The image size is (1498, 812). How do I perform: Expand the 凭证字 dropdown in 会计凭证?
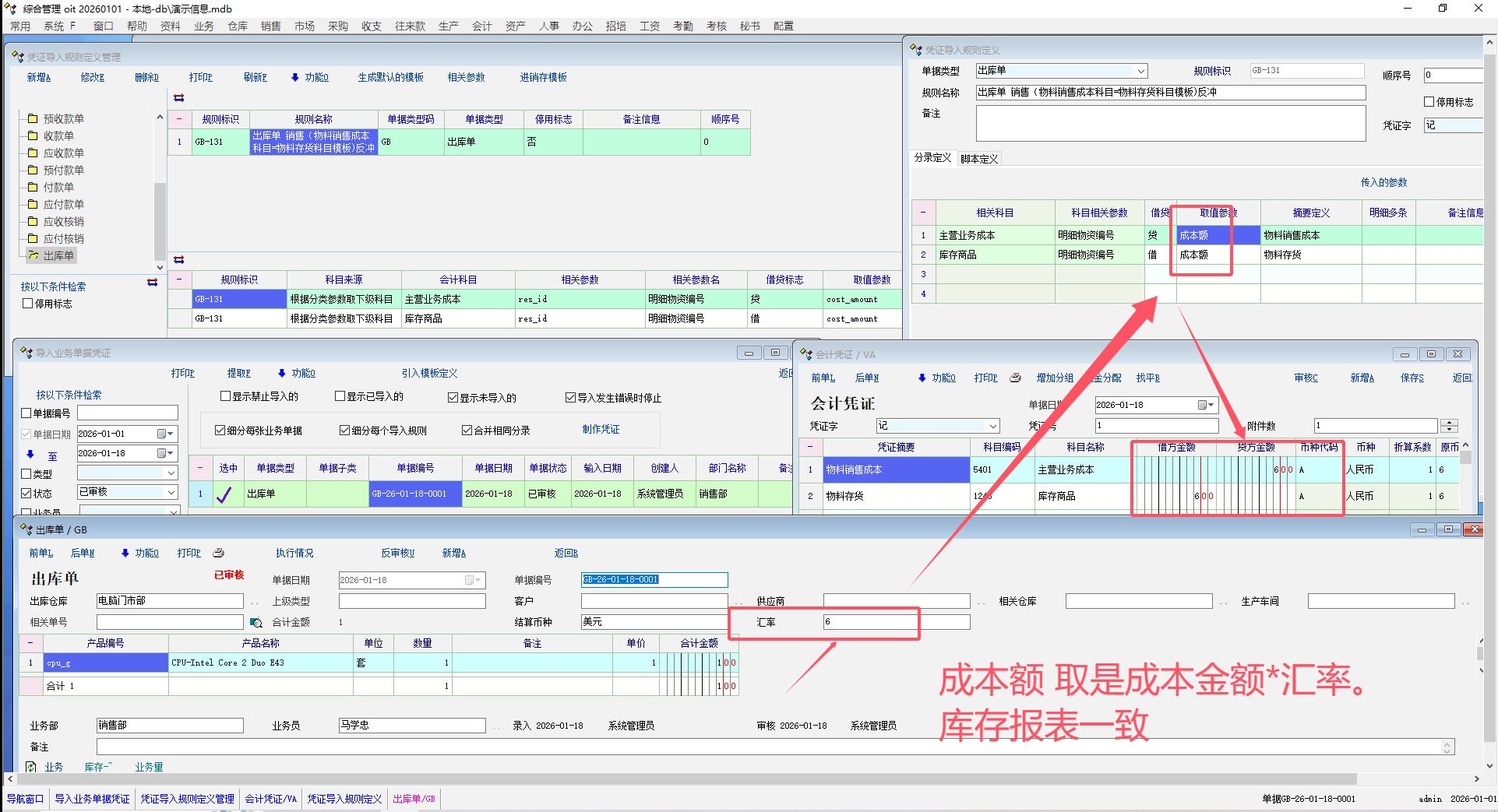(x=992, y=426)
